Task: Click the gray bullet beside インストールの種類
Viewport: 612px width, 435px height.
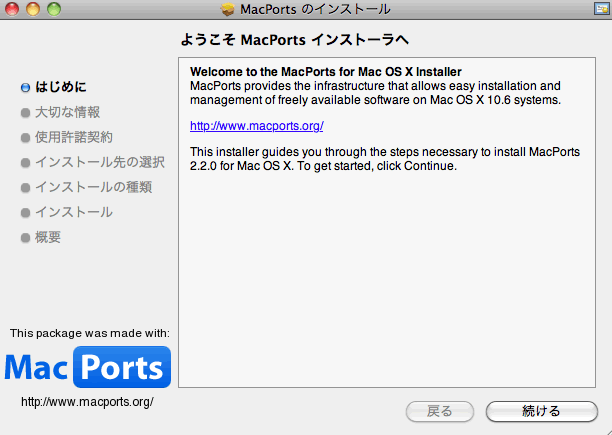Action: pyautogui.click(x=25, y=188)
